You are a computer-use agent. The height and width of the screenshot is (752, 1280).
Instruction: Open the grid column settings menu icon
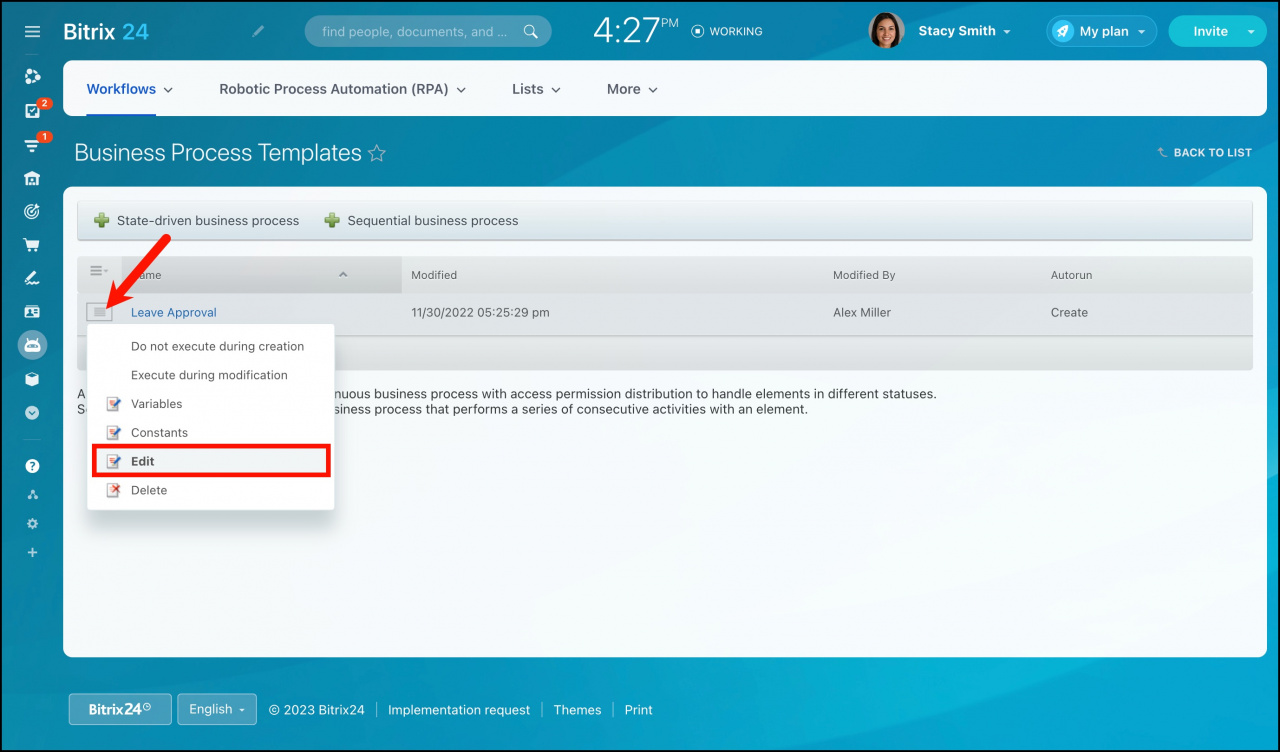pyautogui.click(x=98, y=272)
